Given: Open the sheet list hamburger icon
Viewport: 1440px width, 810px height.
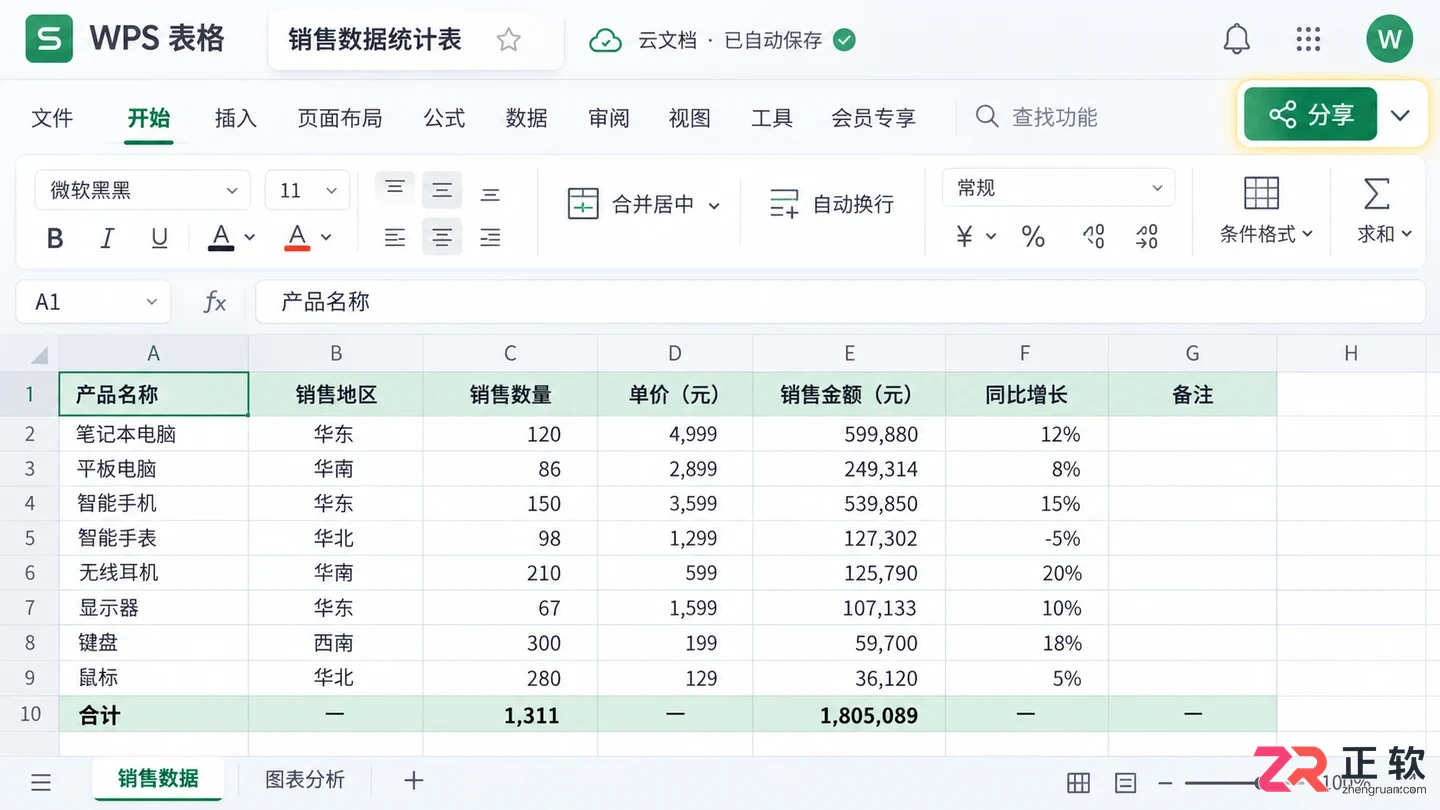Looking at the screenshot, I should click(41, 782).
